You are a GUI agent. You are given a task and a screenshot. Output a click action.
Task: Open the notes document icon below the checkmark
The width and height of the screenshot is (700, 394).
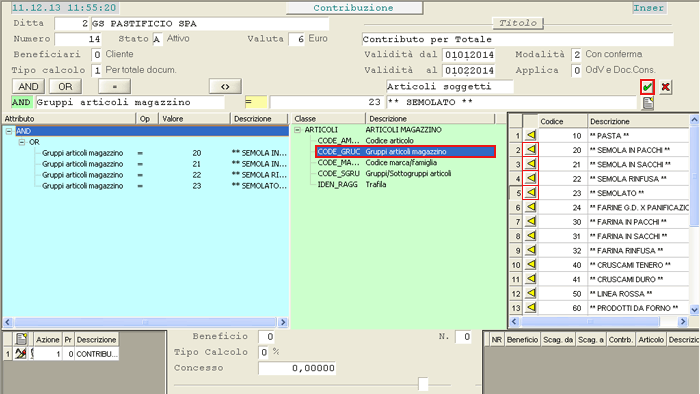tap(648, 103)
